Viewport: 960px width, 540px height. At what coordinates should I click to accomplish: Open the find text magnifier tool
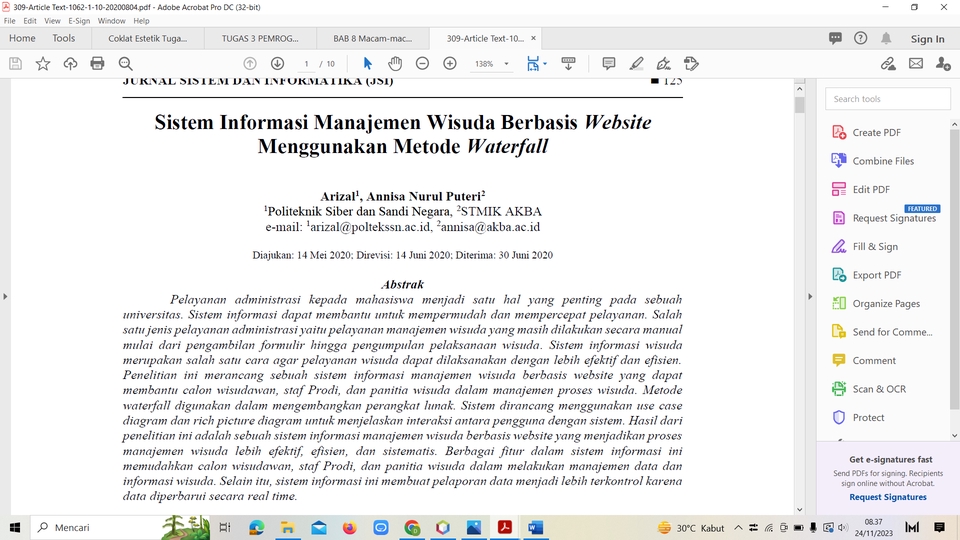126,64
